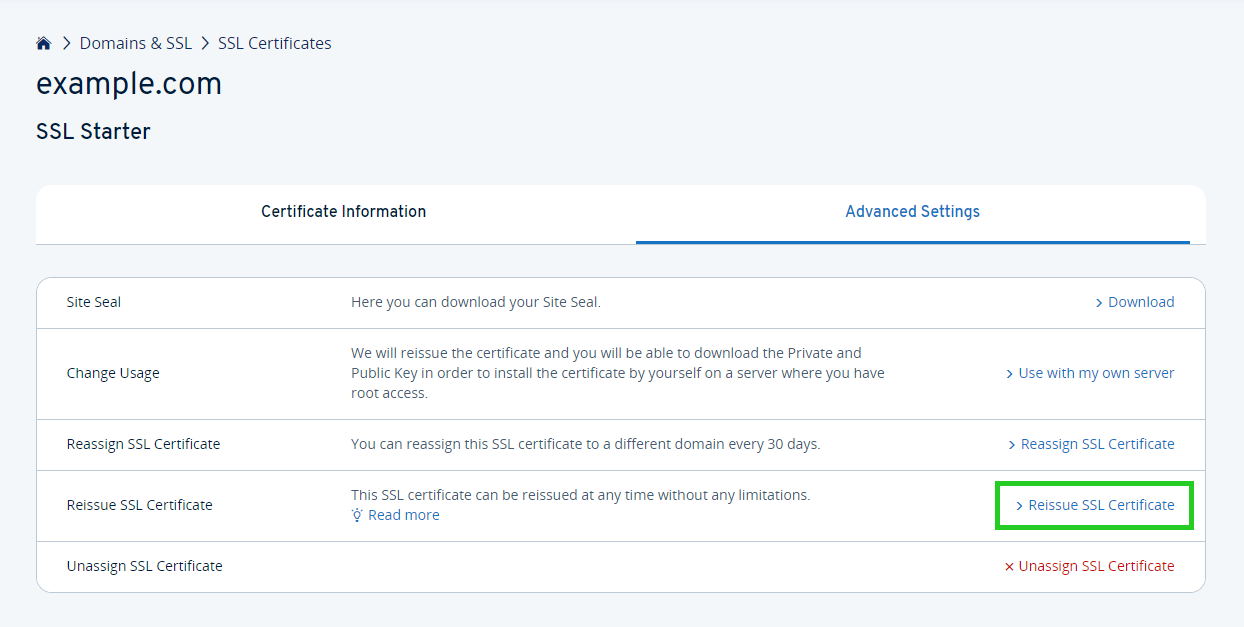Click the chevron arrow beside Download

(x=1099, y=303)
